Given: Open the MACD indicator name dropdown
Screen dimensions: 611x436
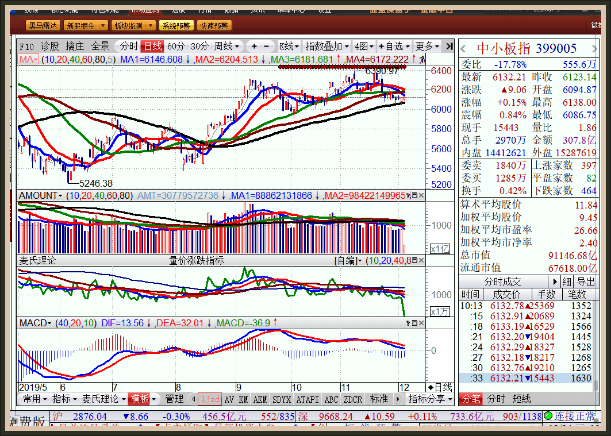Looking at the screenshot, I should (x=35, y=323).
